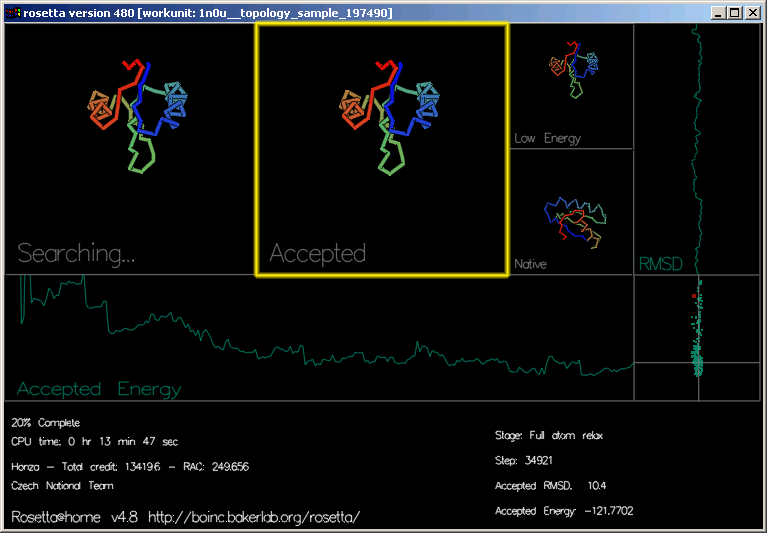Click the 20% Complete progress text

tap(46, 423)
